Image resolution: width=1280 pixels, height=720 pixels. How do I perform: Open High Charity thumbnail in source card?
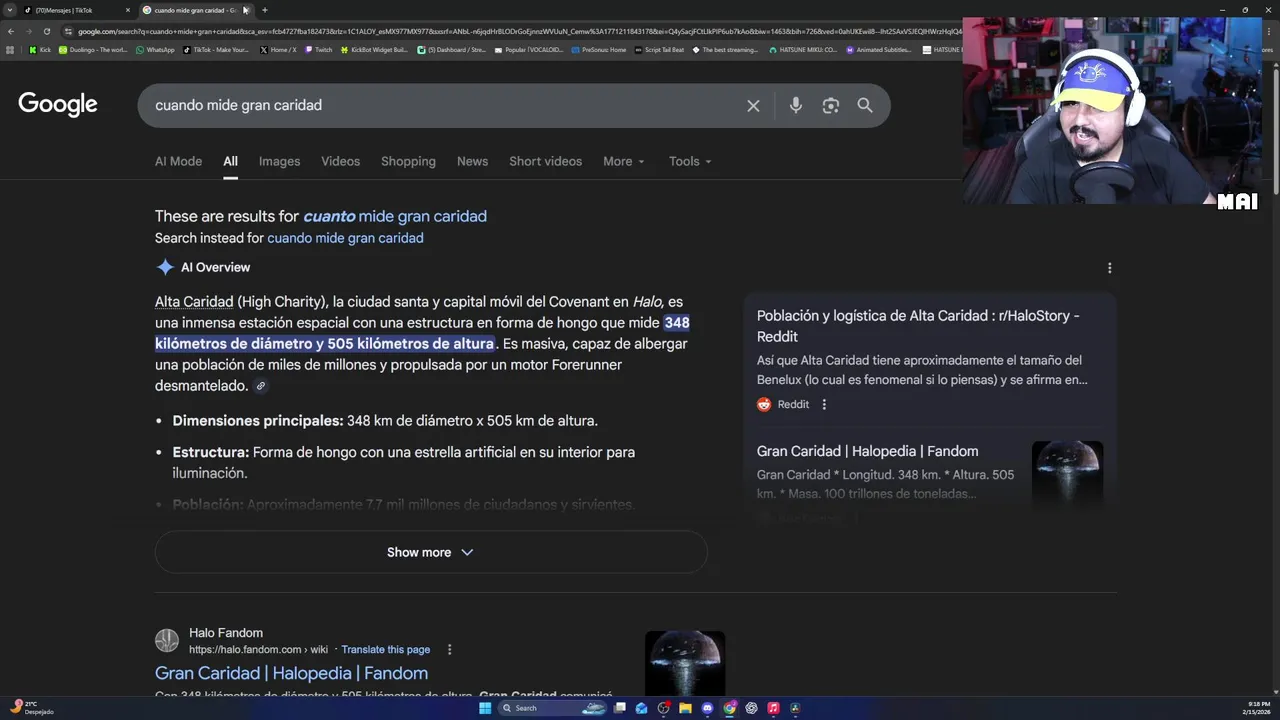(1067, 473)
